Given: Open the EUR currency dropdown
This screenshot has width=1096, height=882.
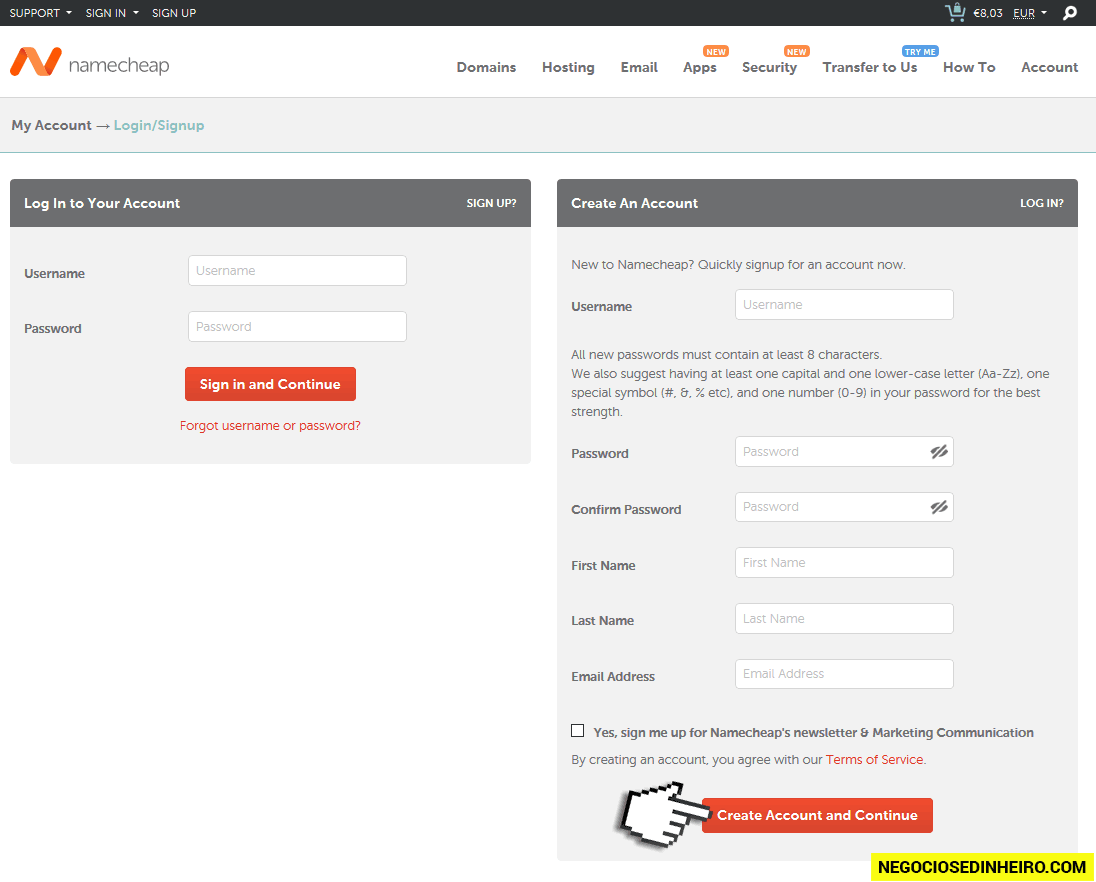Looking at the screenshot, I should point(1030,13).
